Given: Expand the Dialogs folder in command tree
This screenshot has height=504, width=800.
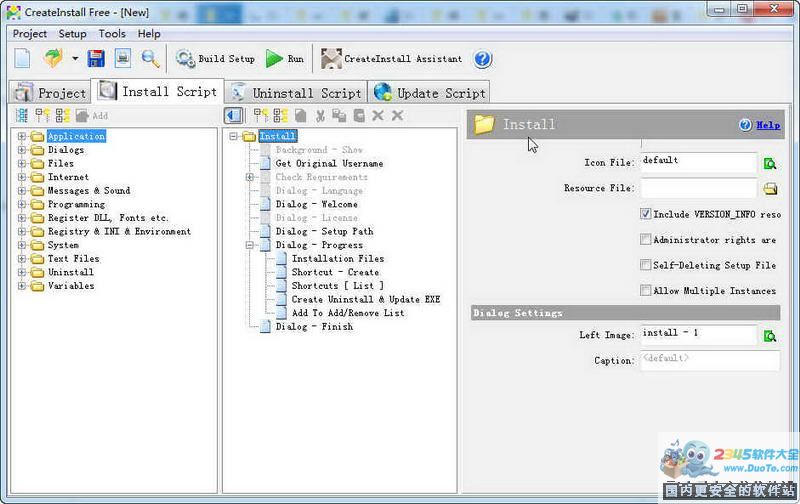Looking at the screenshot, I should pyautogui.click(x=23, y=150).
